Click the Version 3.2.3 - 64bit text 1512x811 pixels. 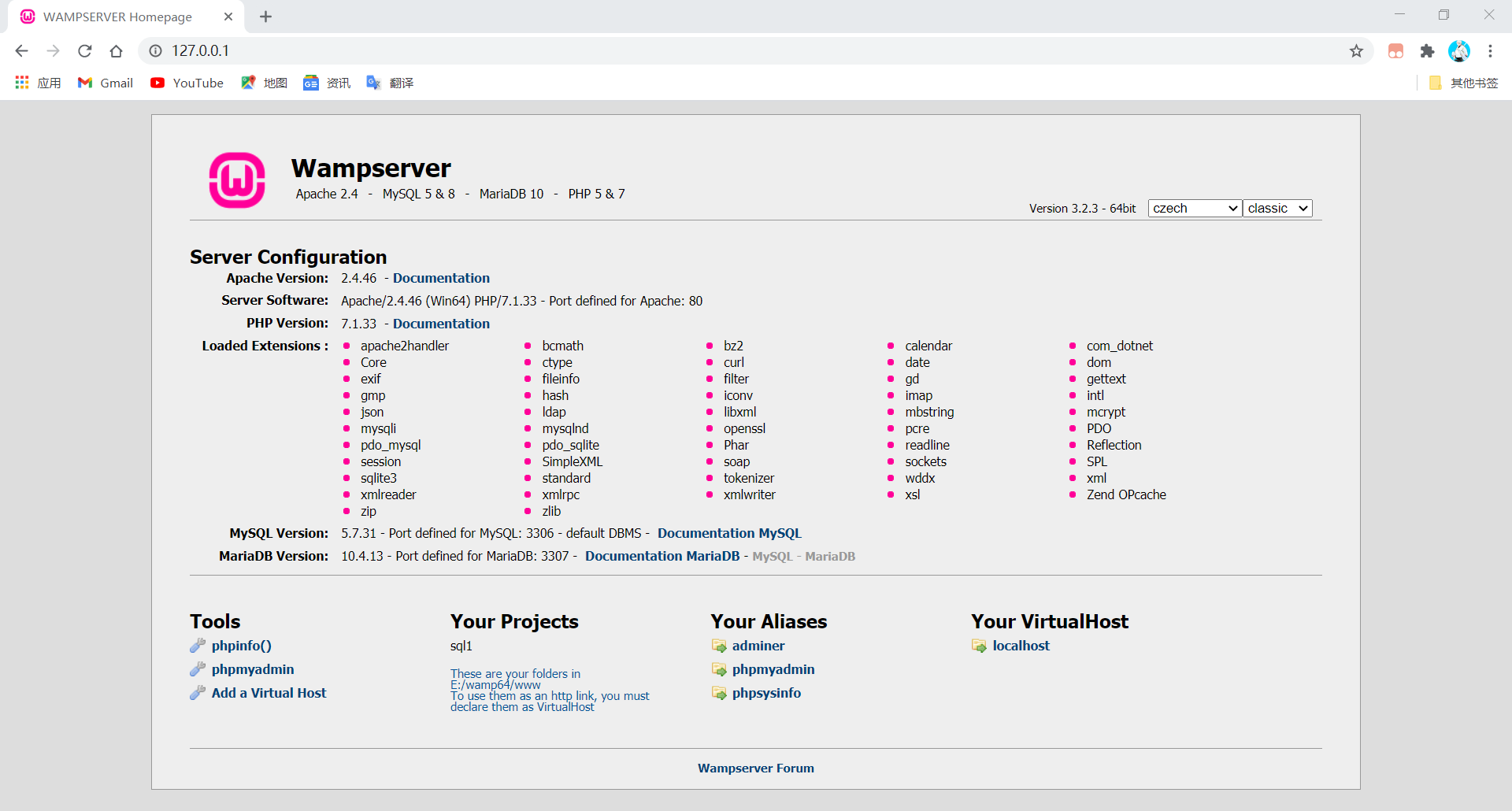click(x=1082, y=209)
